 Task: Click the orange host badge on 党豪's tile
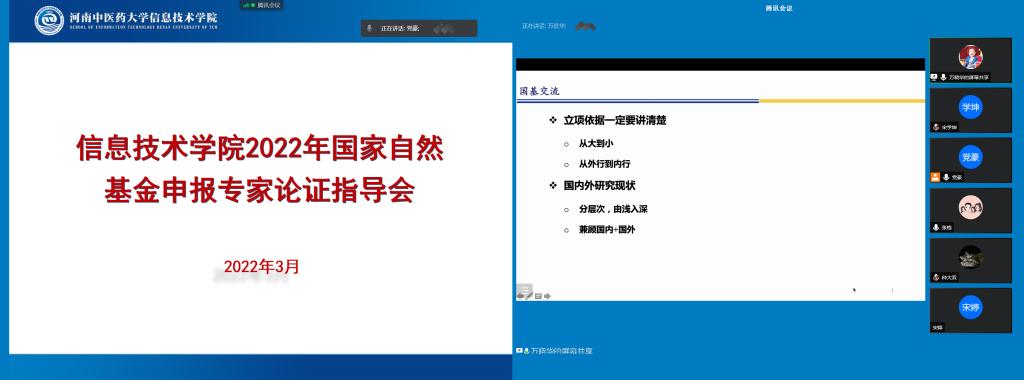pos(935,177)
